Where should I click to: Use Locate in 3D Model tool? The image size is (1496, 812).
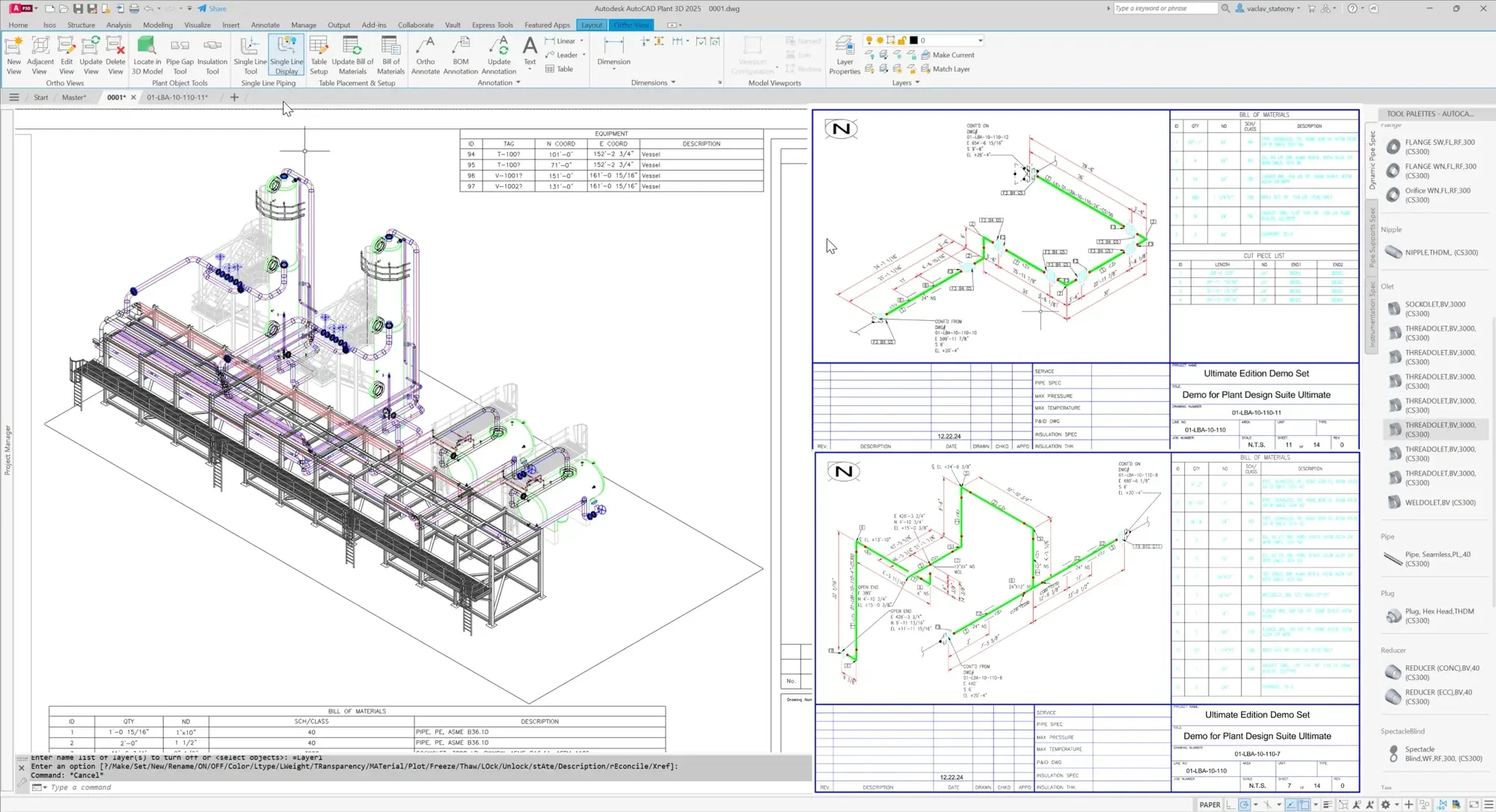click(x=147, y=55)
